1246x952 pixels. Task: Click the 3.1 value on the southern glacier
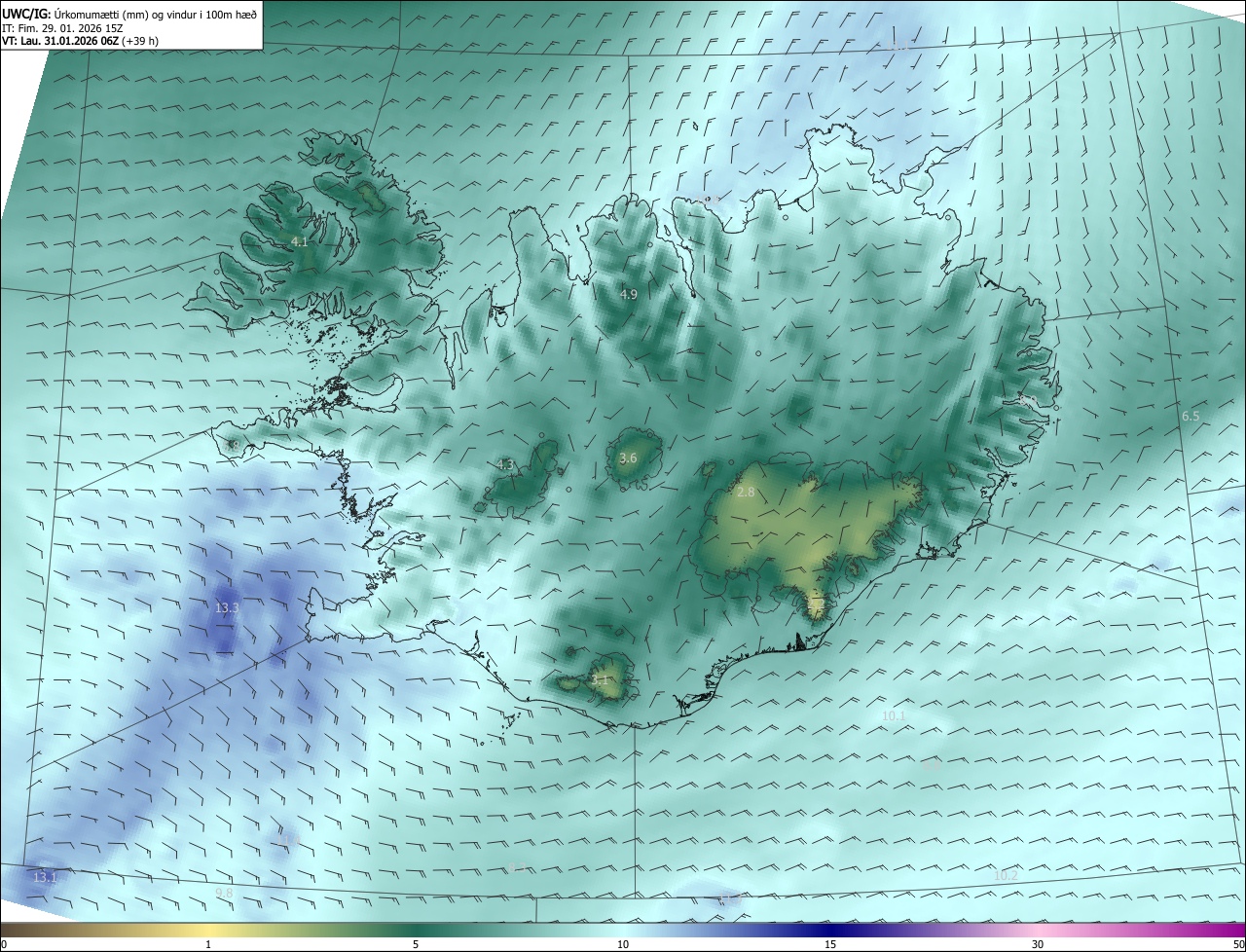point(600,679)
